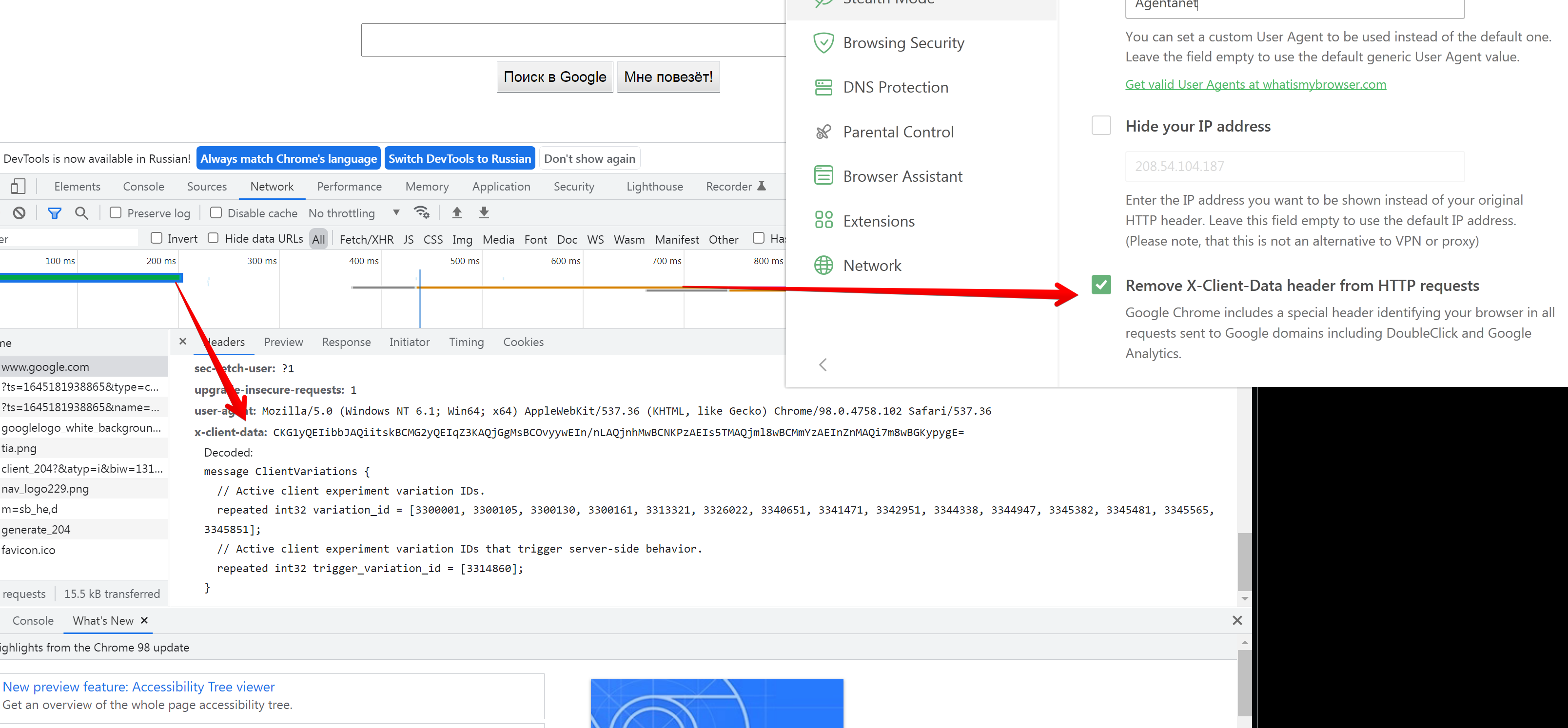Open Browsing Security section

[903, 42]
